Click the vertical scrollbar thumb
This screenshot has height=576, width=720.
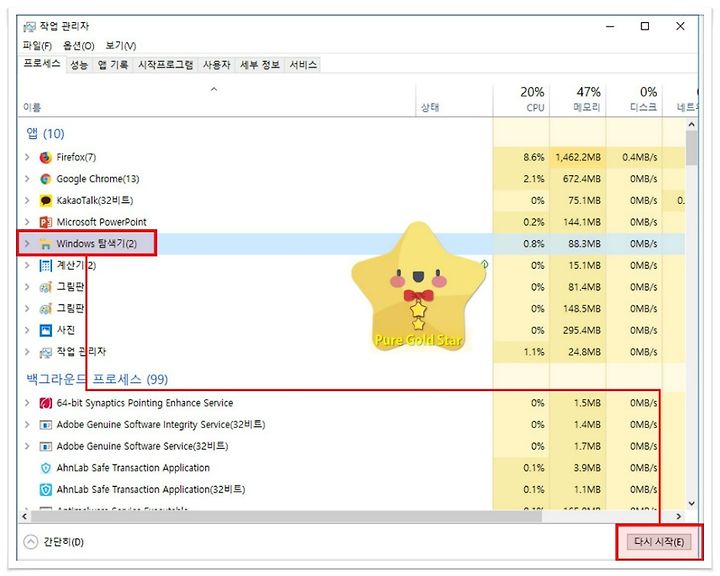coord(692,147)
